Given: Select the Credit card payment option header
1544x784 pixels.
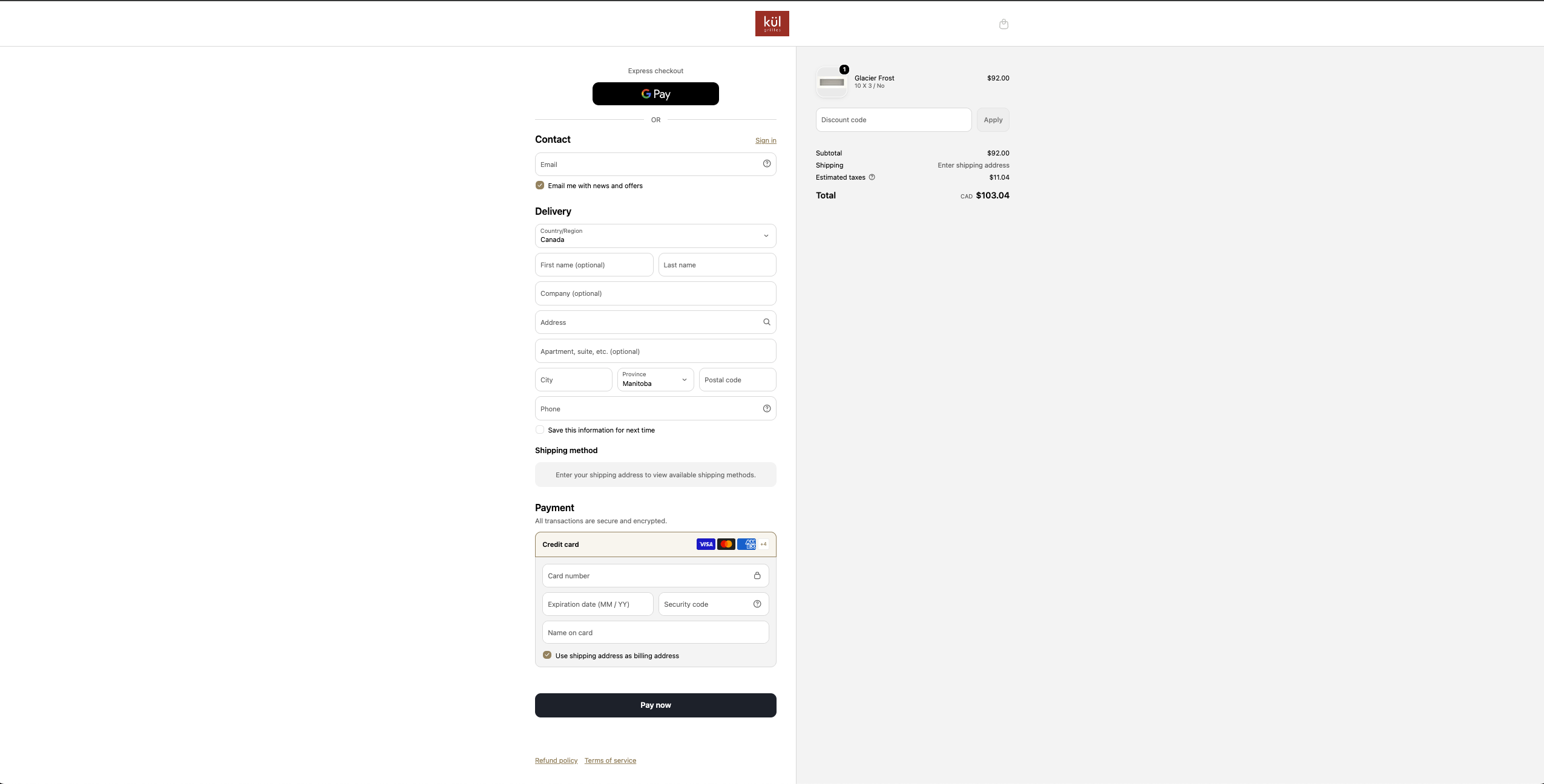Looking at the screenshot, I should (x=655, y=544).
